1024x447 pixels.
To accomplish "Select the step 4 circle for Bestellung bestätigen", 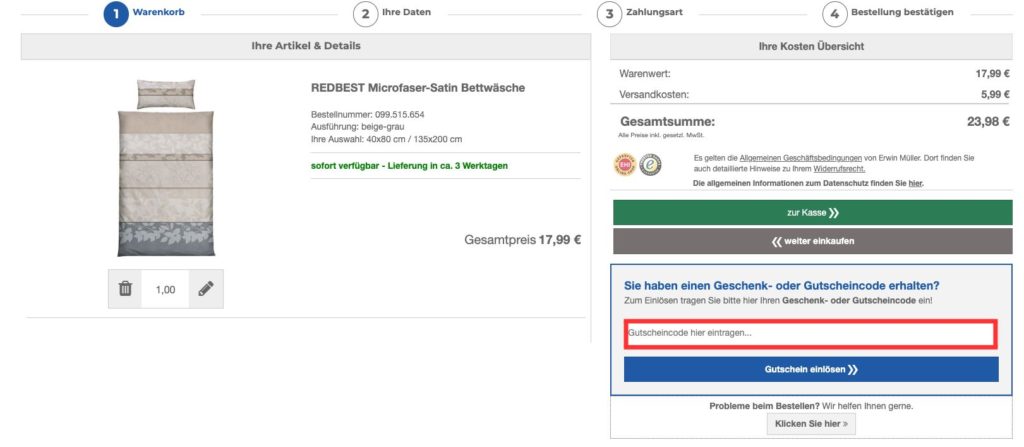I will [x=834, y=14].
